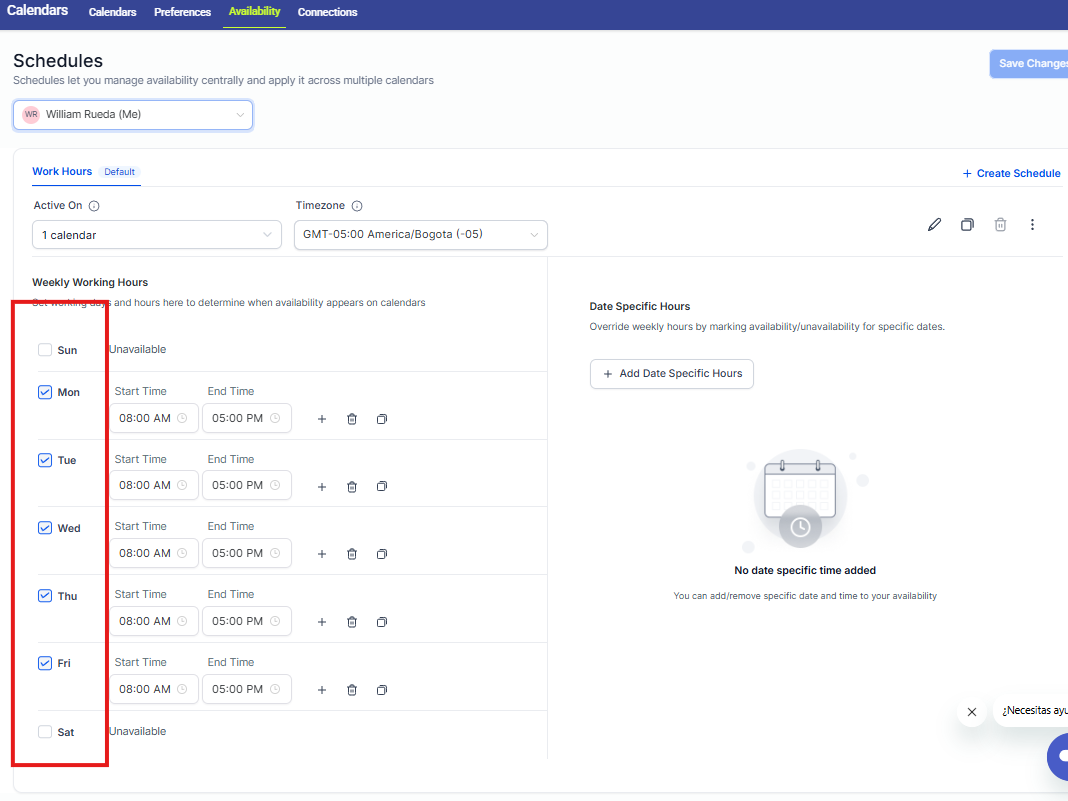1068x801 pixels.
Task: Click the duplicate schedule icon
Action: 967,225
